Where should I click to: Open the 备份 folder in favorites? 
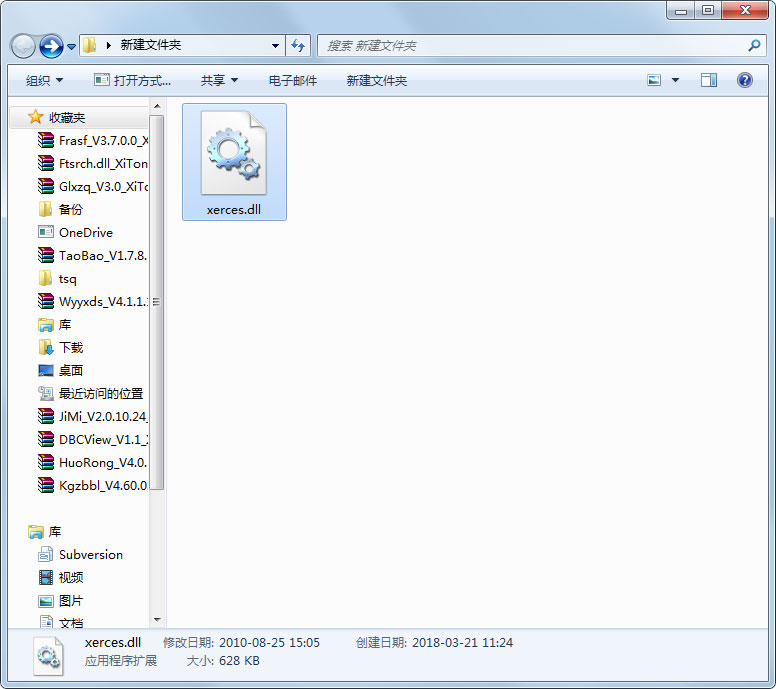point(60,209)
